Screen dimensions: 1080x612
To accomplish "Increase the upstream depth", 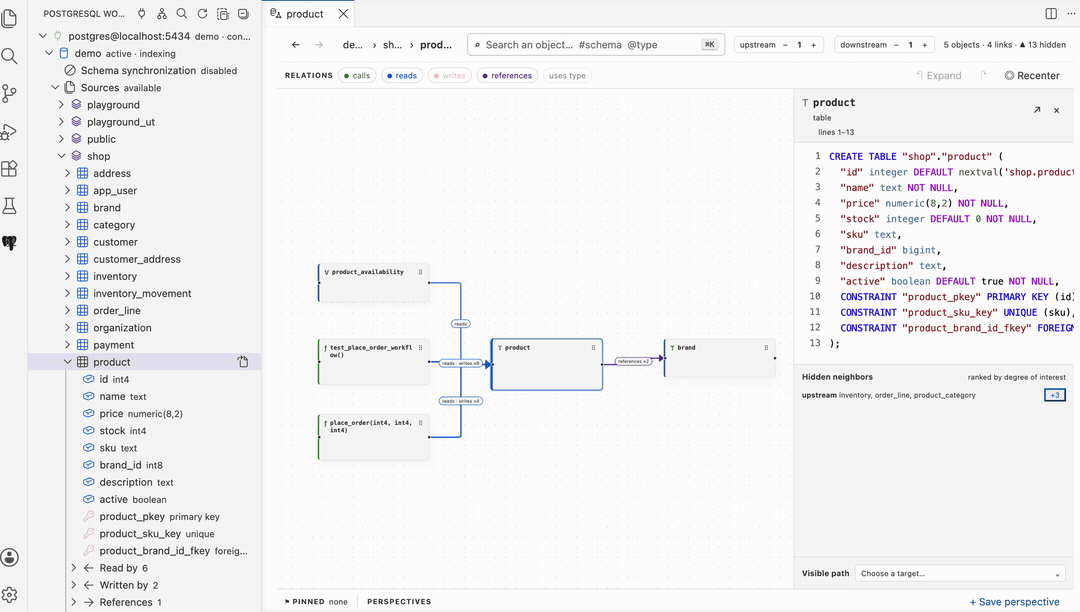I will click(813, 45).
